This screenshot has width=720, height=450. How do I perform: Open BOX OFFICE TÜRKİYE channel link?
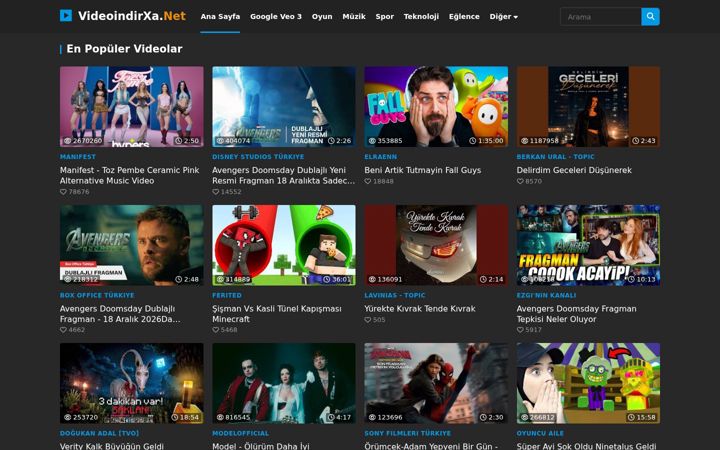click(x=97, y=296)
